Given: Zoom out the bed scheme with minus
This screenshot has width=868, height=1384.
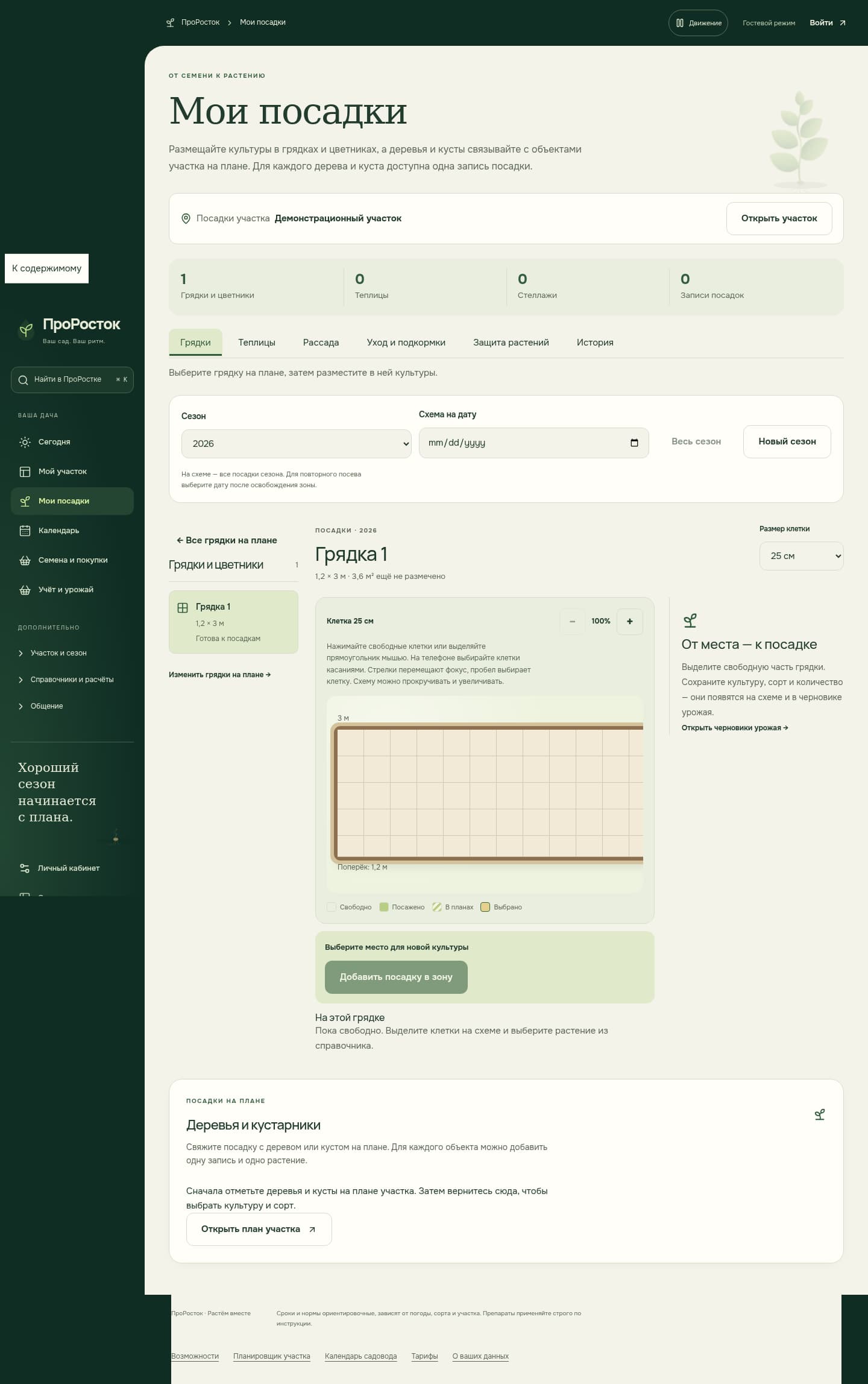Looking at the screenshot, I should (x=572, y=622).
